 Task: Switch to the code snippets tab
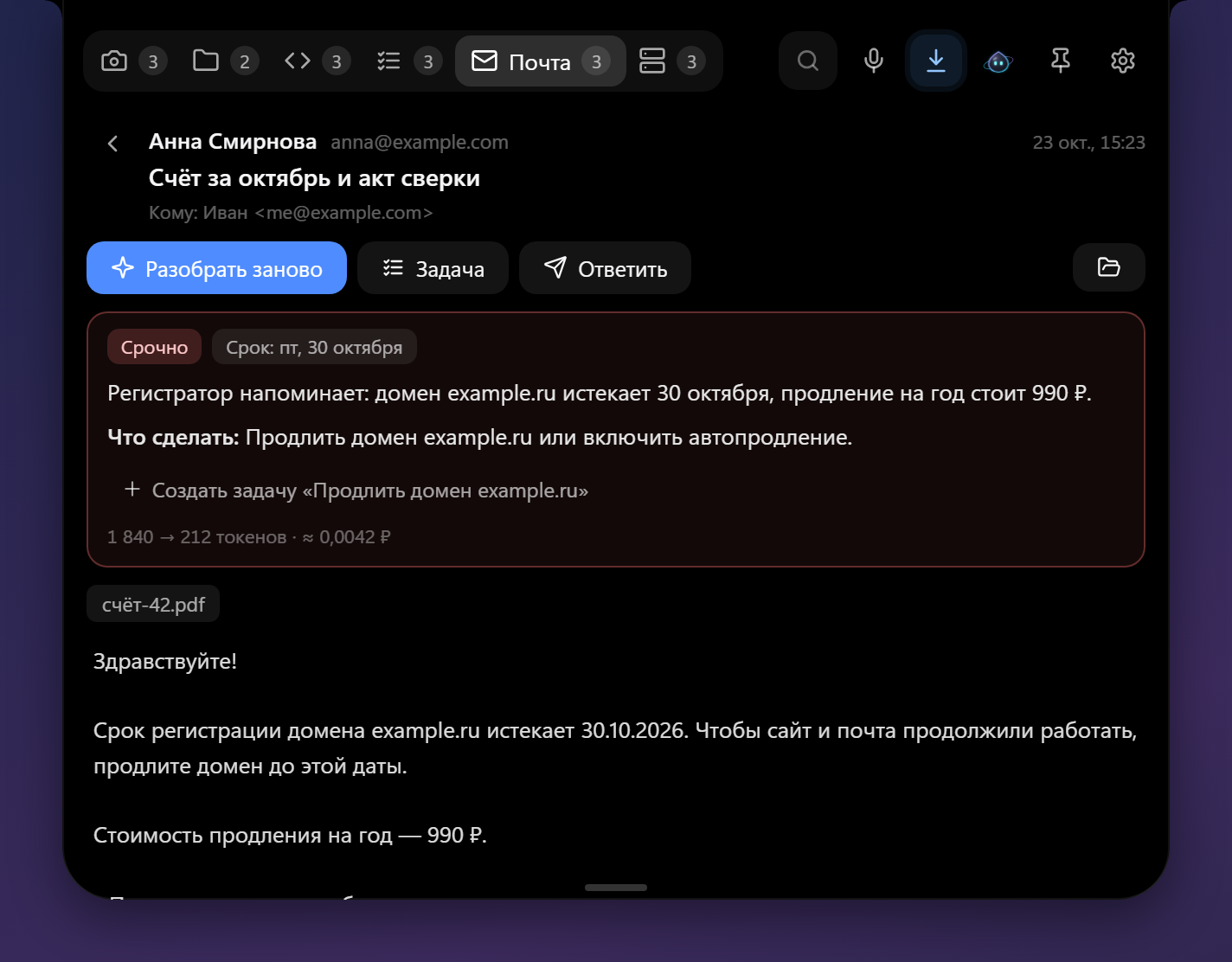(317, 61)
